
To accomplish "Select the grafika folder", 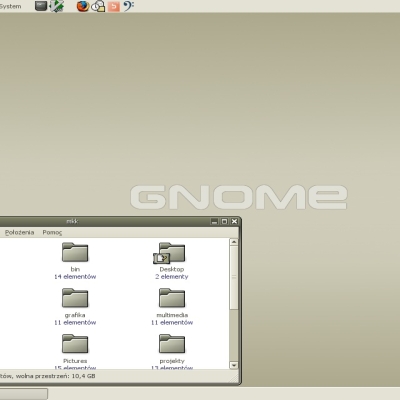I will (x=75, y=298).
